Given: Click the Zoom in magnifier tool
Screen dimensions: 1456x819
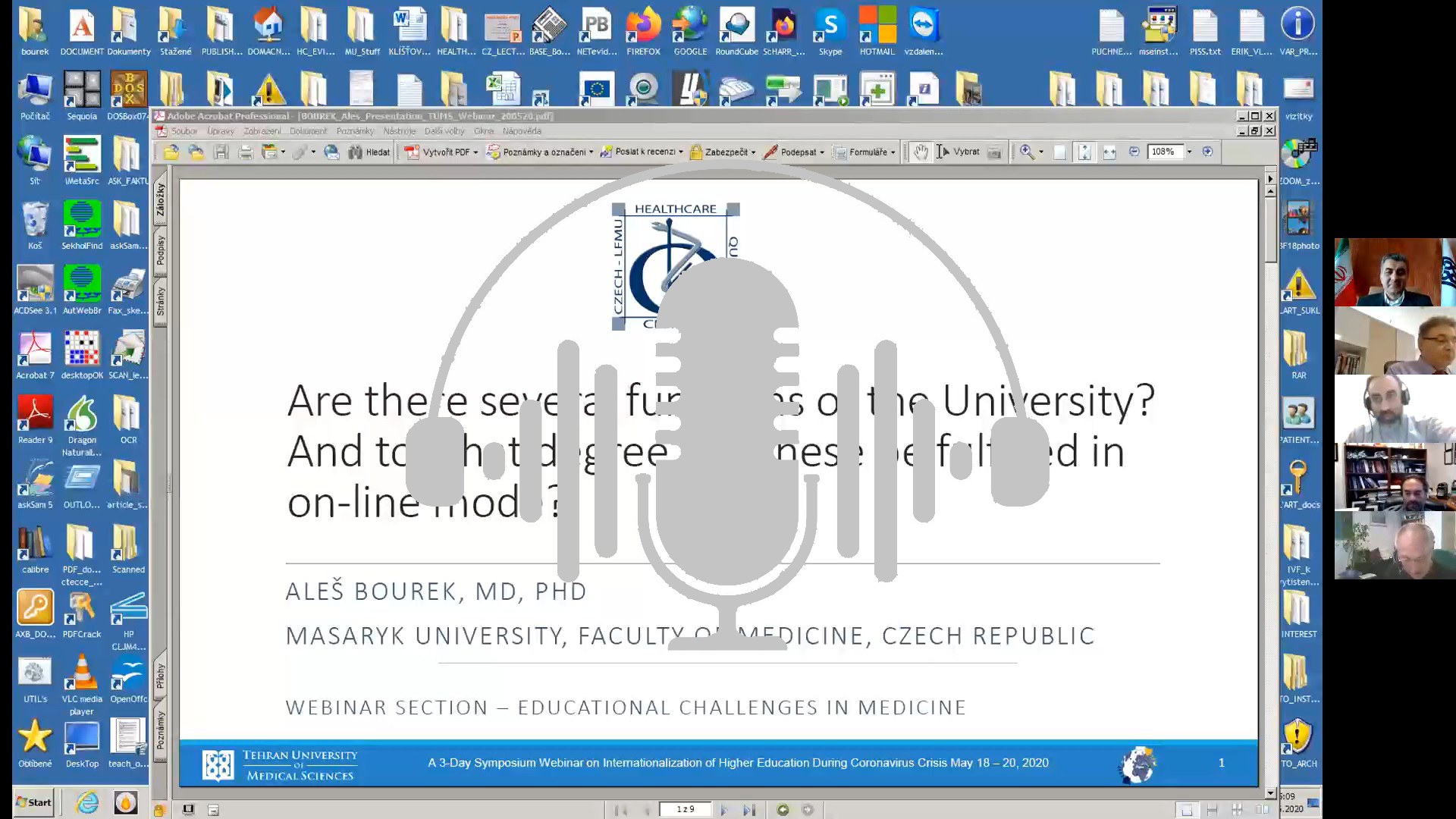Looking at the screenshot, I should (x=1027, y=152).
